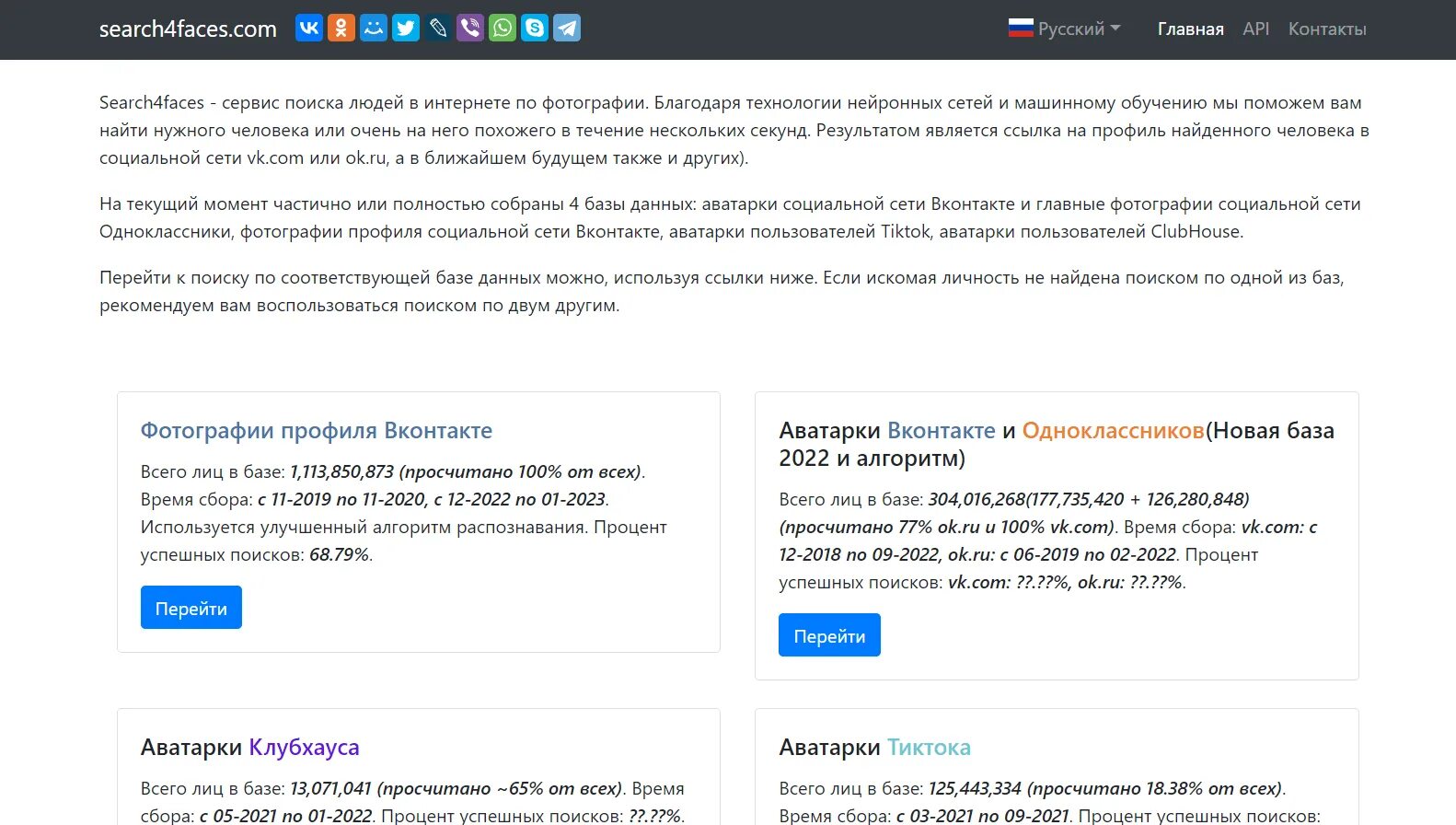Open the Контакты nav item
This screenshot has width=1456, height=825.
click(x=1327, y=29)
